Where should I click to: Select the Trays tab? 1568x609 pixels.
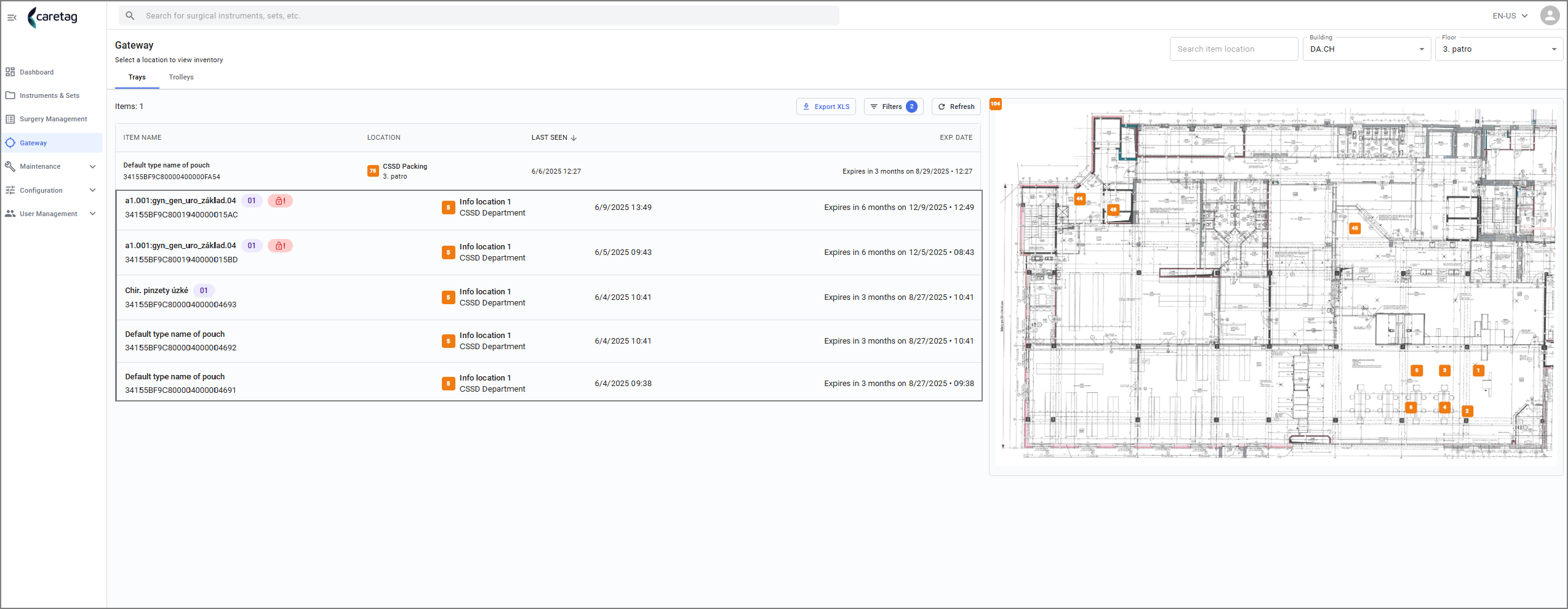[137, 78]
